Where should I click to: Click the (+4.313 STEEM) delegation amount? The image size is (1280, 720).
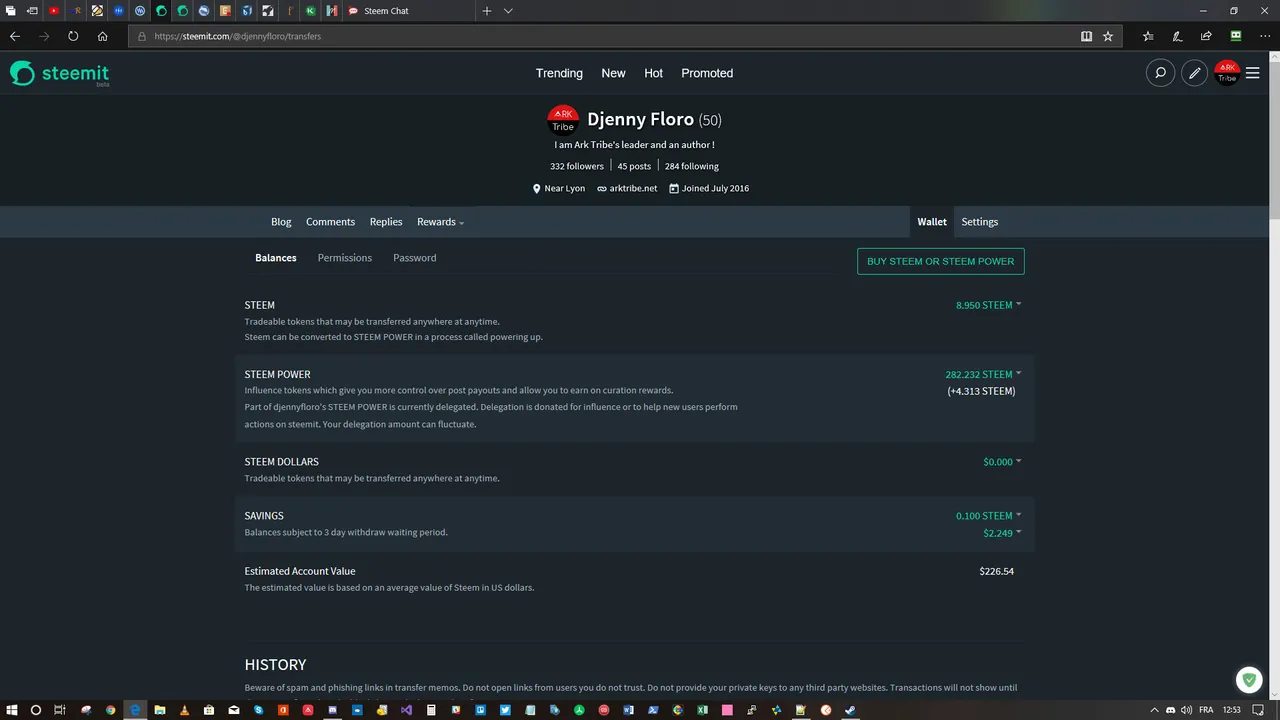(x=981, y=391)
